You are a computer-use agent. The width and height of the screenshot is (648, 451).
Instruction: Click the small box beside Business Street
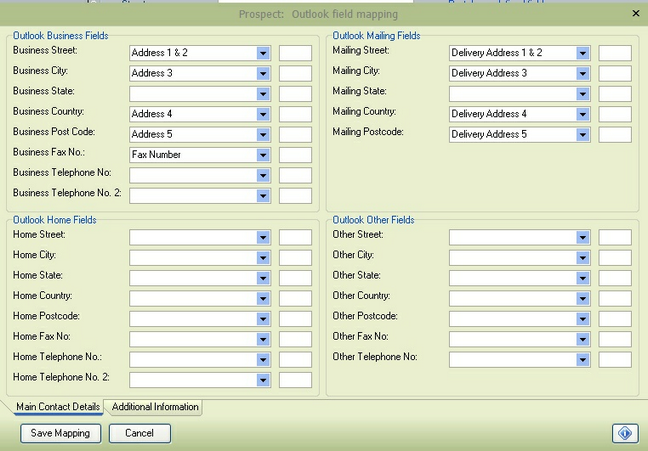[295, 53]
